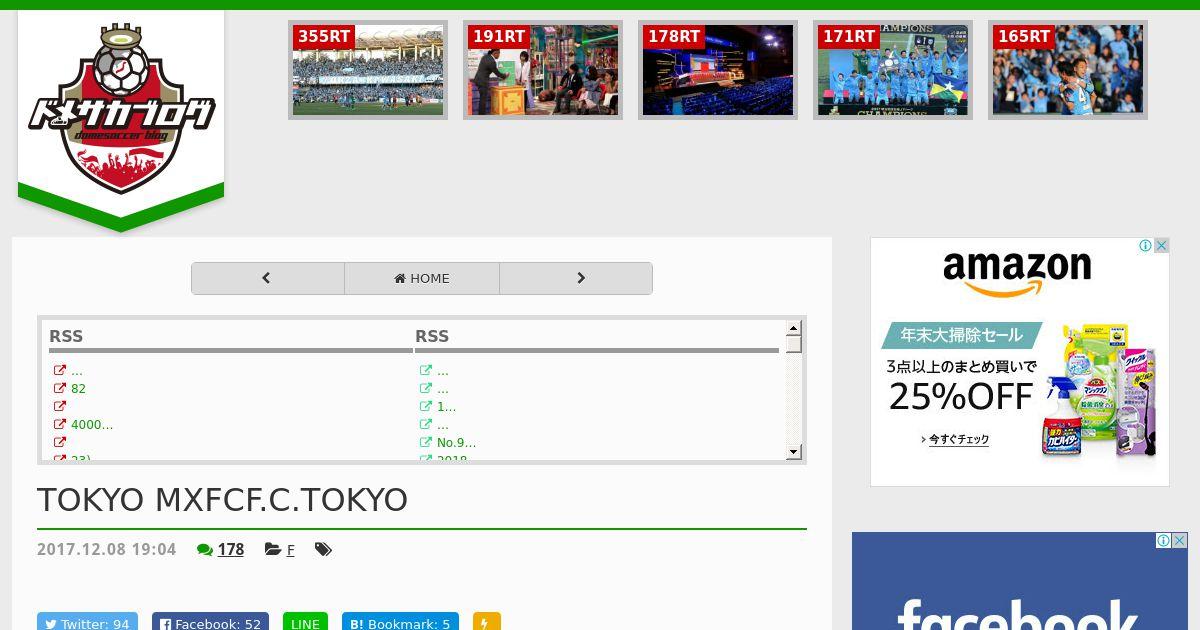Screen dimensions: 1200x630
Task: Open the '82' RSS link
Action: (x=78, y=388)
